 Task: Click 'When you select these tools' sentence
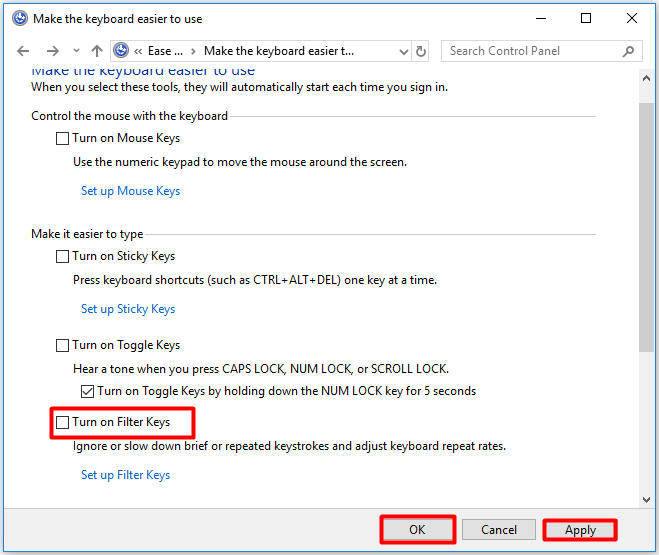pyautogui.click(x=240, y=87)
